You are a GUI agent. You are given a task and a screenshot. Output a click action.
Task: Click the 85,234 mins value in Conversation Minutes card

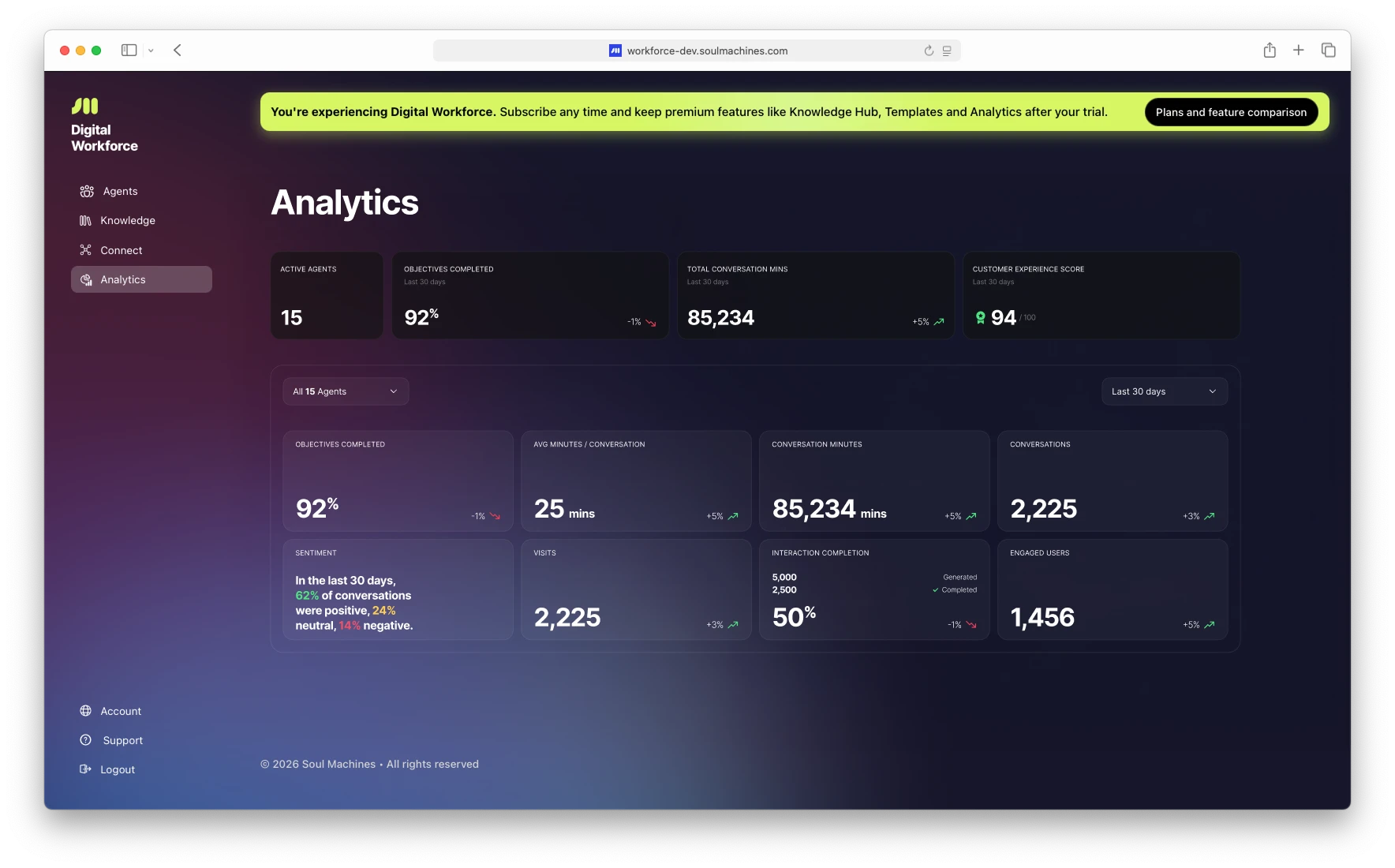pos(829,509)
